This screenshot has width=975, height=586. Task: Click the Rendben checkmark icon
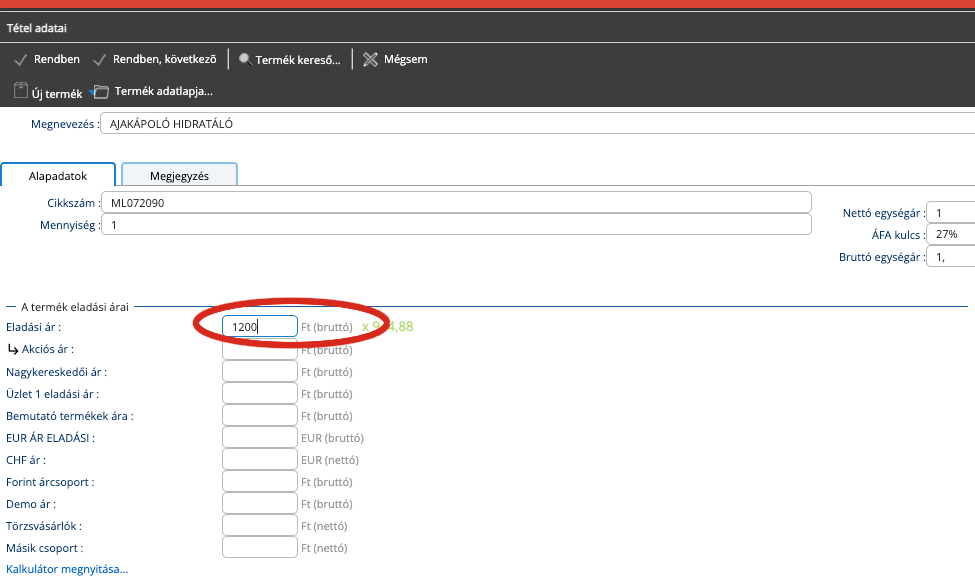coord(20,59)
